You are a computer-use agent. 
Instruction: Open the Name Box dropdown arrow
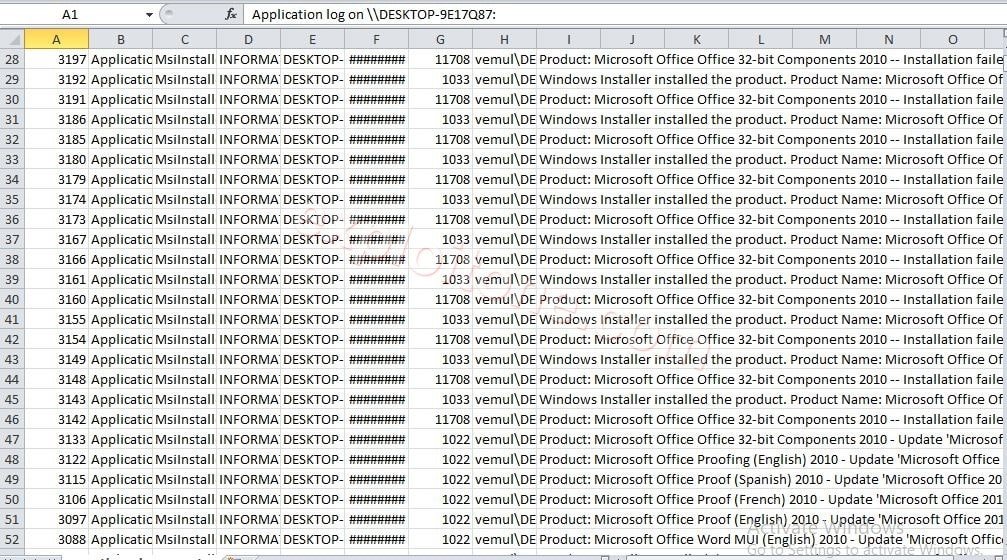(149, 14)
